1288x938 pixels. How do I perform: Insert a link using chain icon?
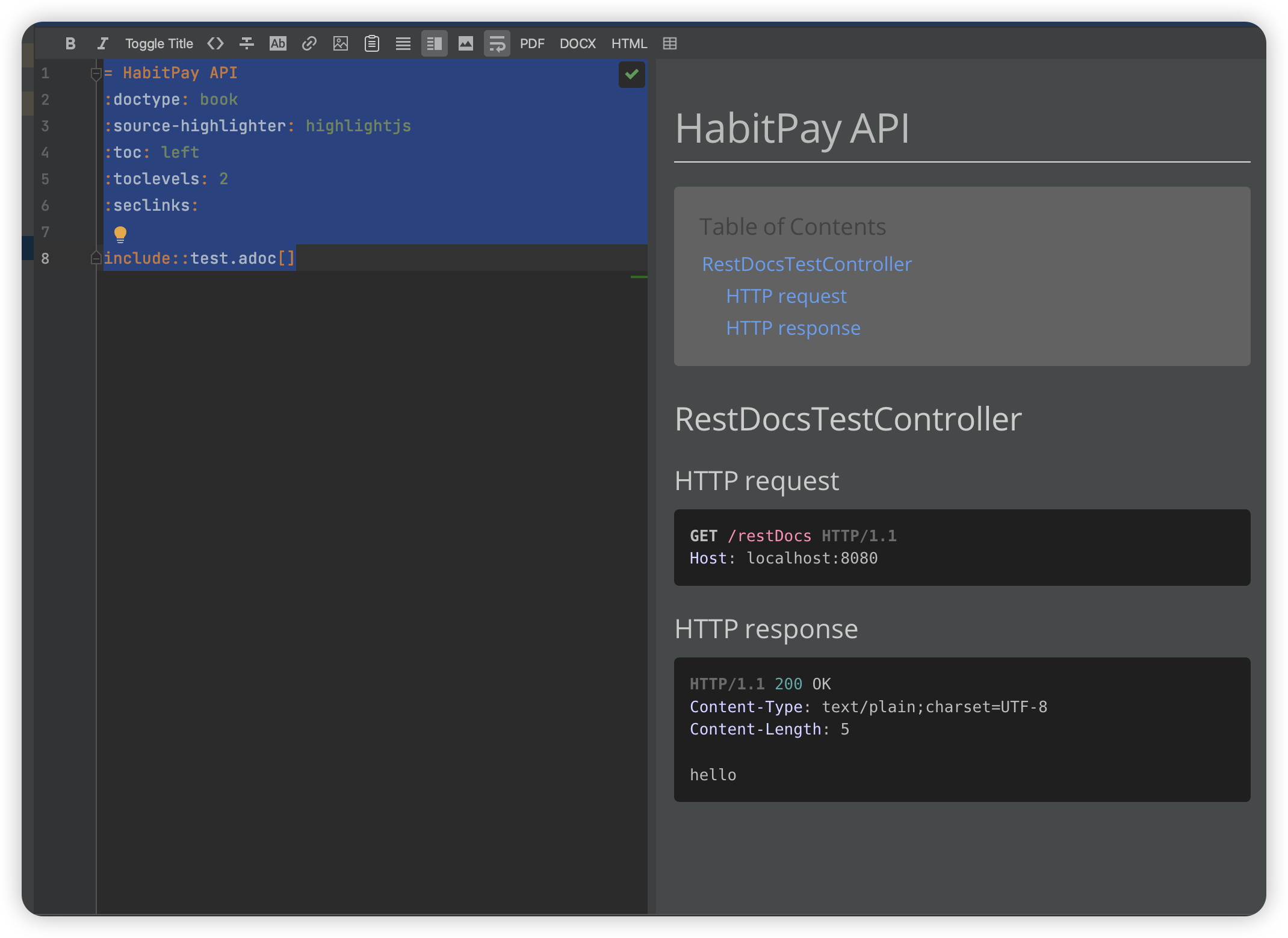click(x=309, y=43)
